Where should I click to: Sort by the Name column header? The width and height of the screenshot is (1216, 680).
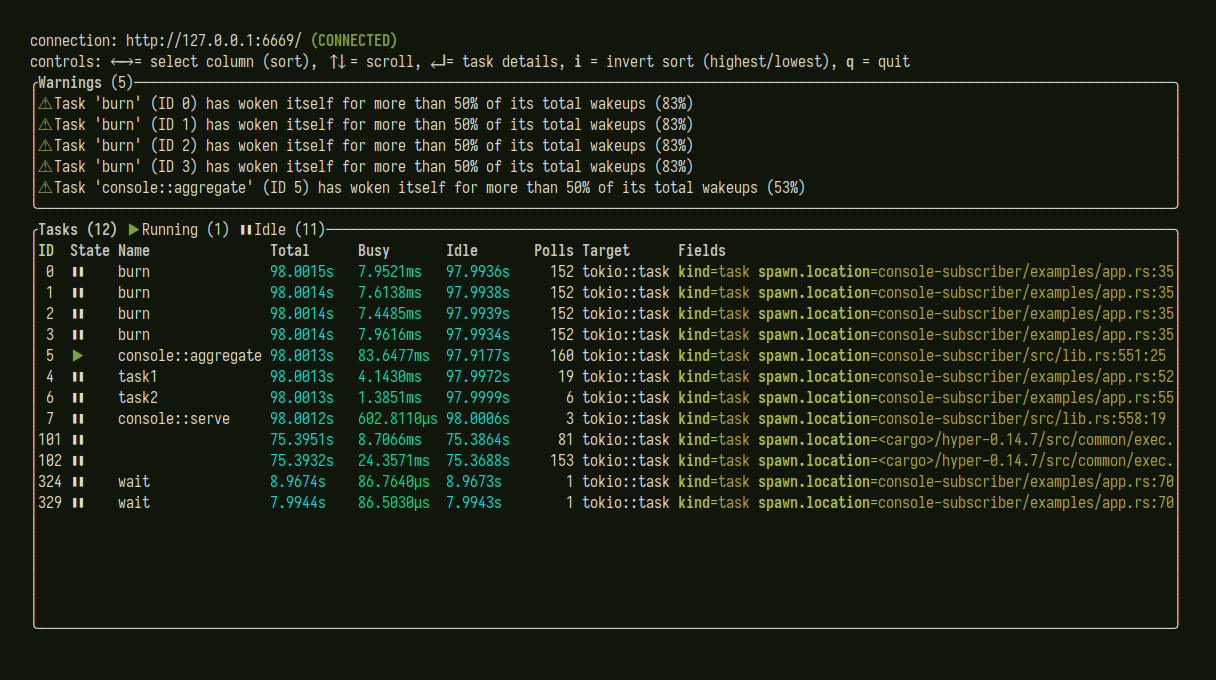(x=134, y=251)
